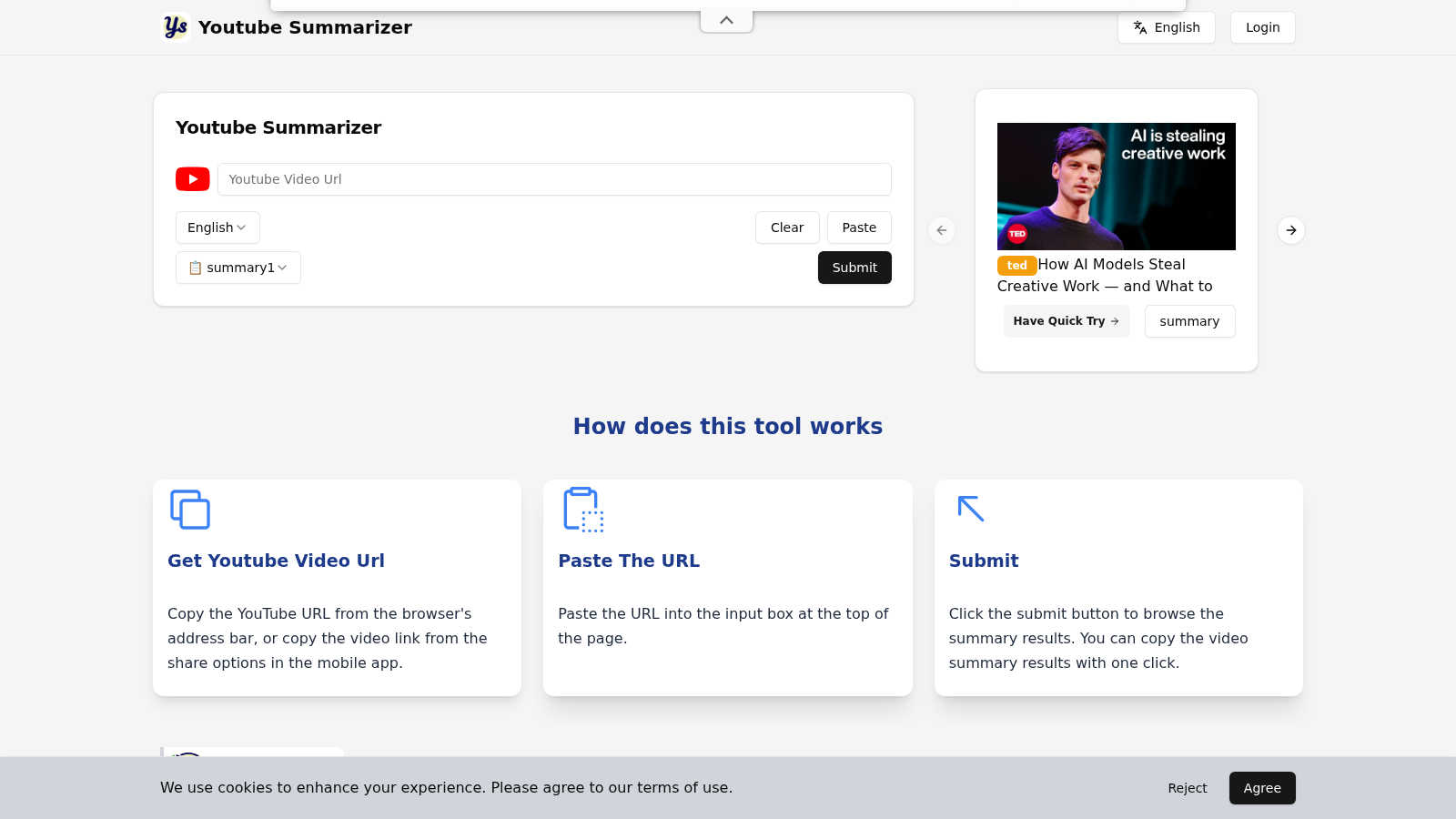Click the red YouTube play icon

pos(193,179)
